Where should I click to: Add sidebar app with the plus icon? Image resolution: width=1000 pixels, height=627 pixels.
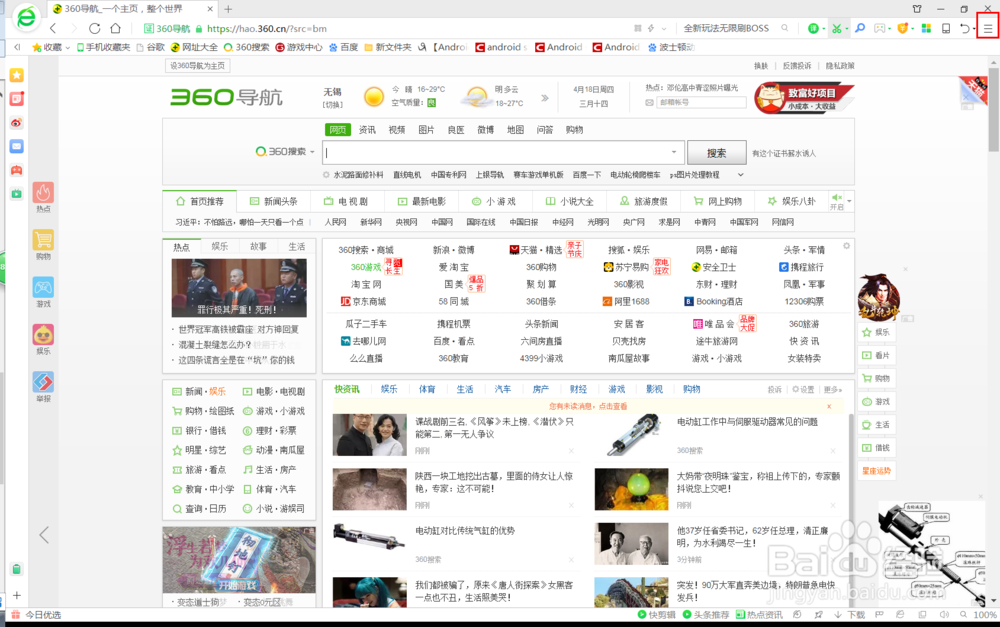point(17,595)
